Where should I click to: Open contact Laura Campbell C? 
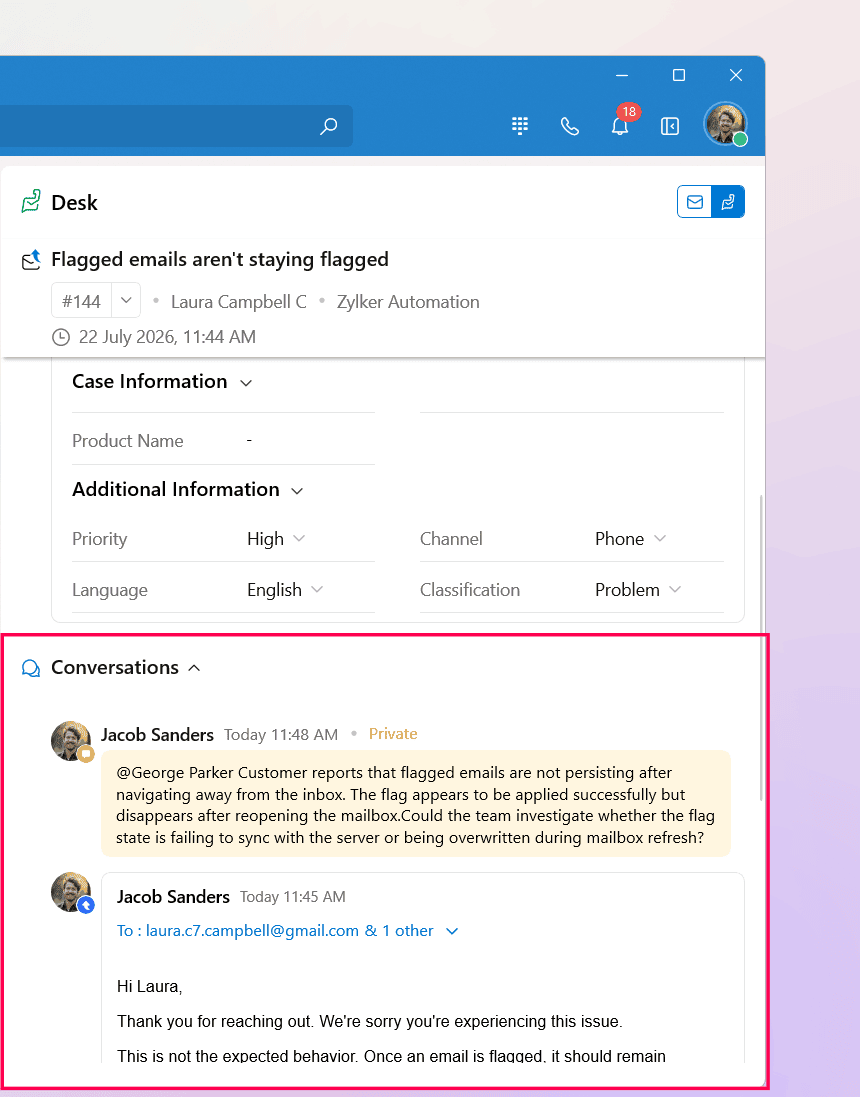coord(239,302)
